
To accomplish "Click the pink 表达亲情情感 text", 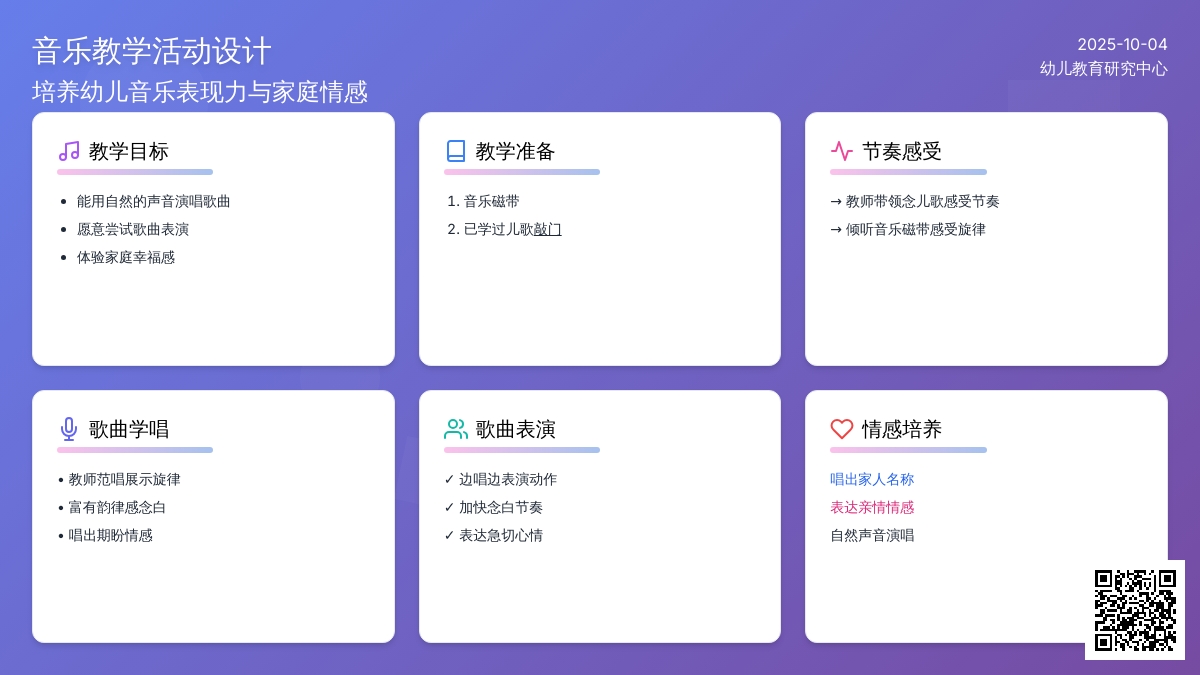I will 872,507.
